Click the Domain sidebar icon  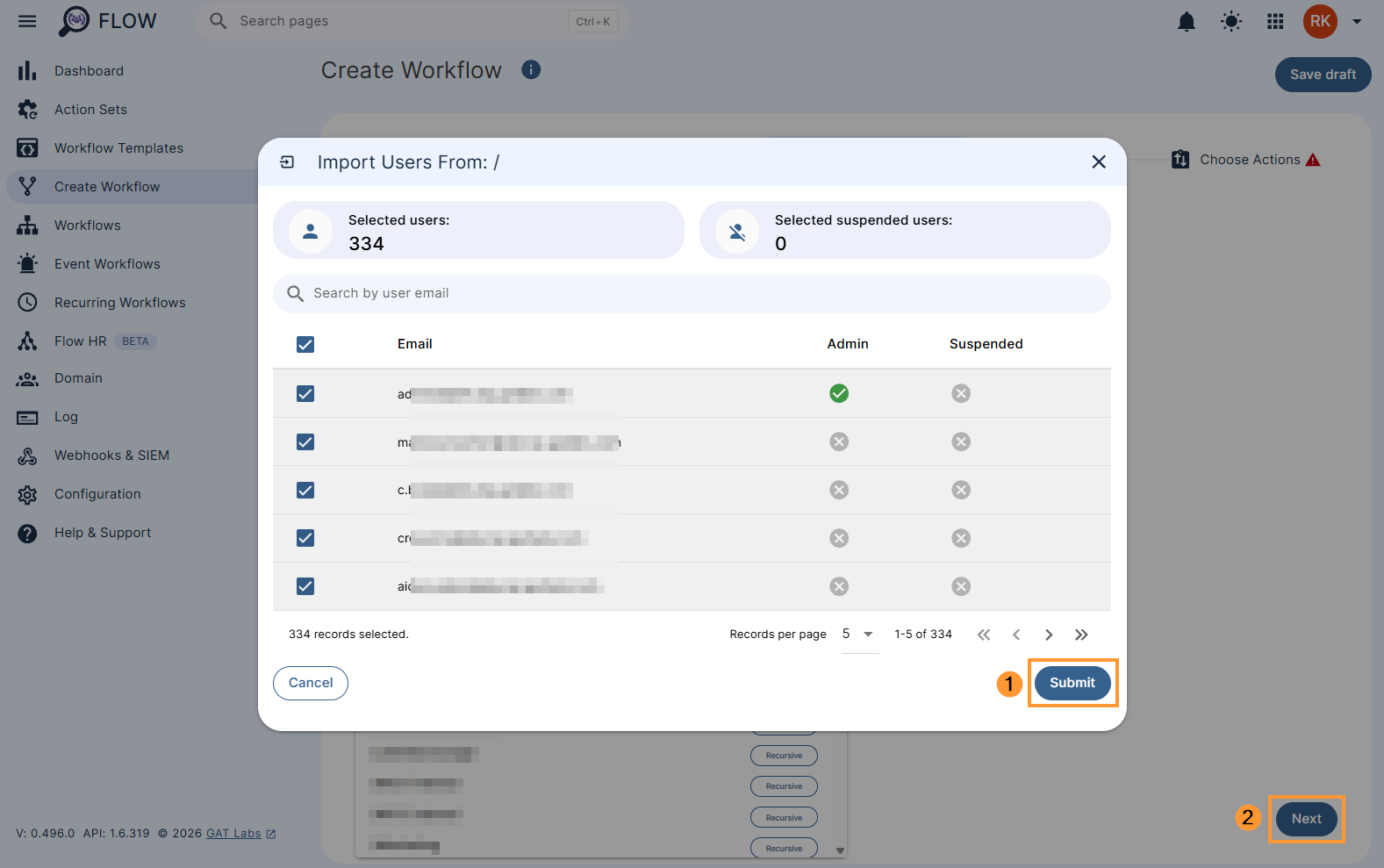click(27, 379)
